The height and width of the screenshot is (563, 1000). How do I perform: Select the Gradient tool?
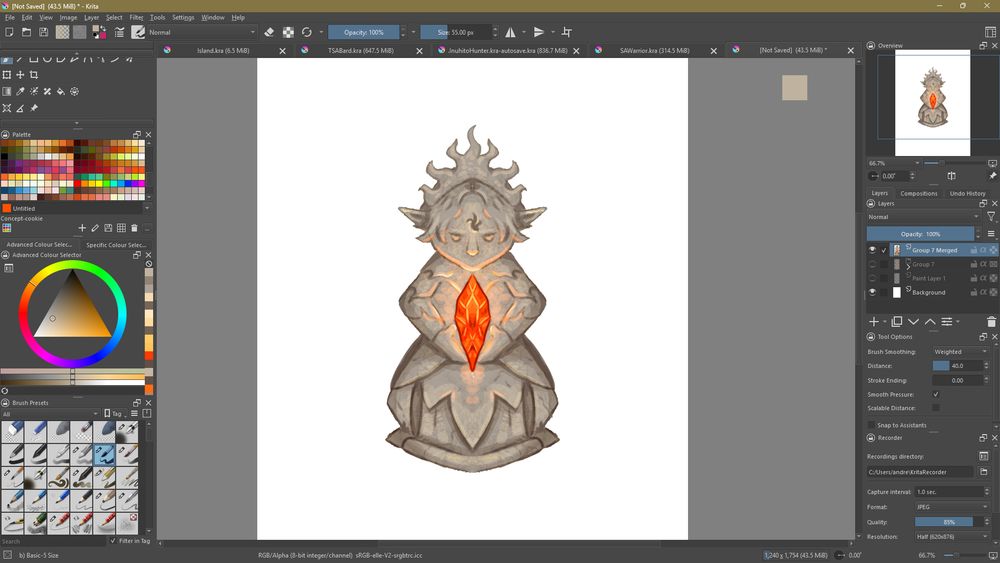pyautogui.click(x=7, y=91)
